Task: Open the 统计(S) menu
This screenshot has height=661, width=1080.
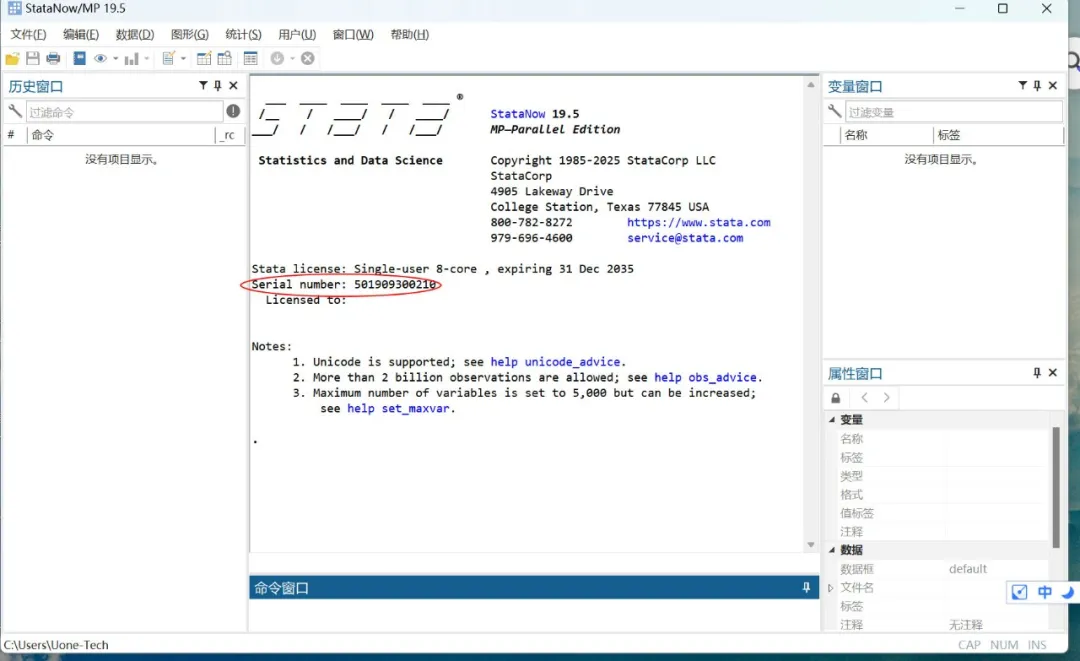Action: [242, 34]
